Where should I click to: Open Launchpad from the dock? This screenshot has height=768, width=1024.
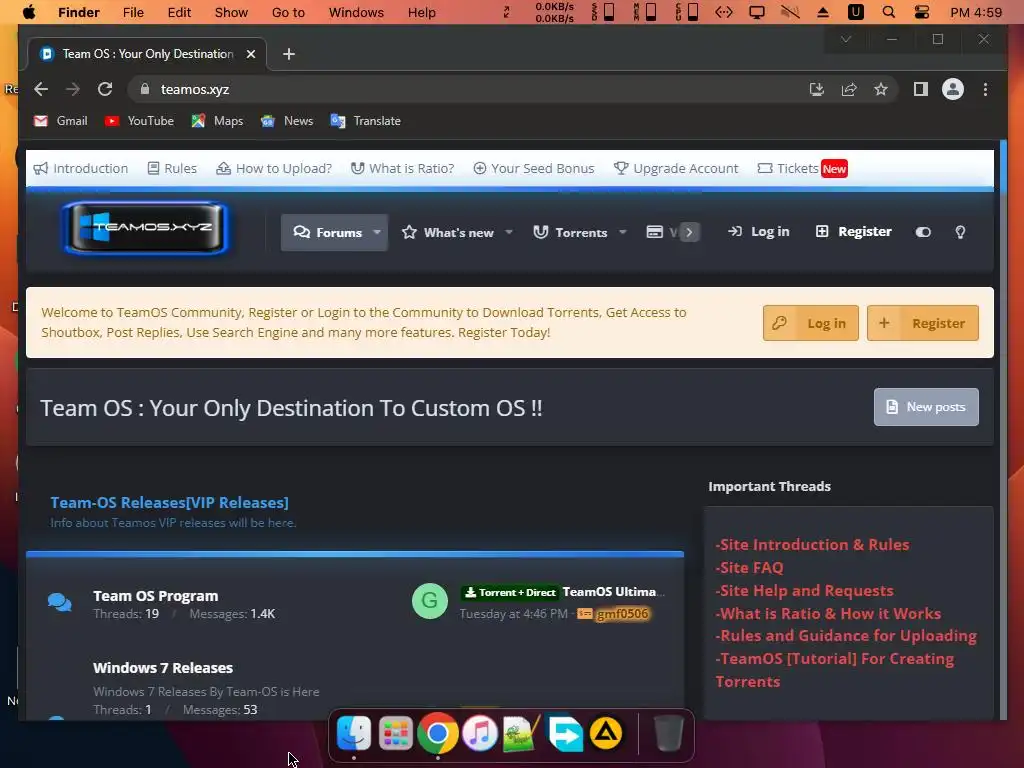click(396, 733)
